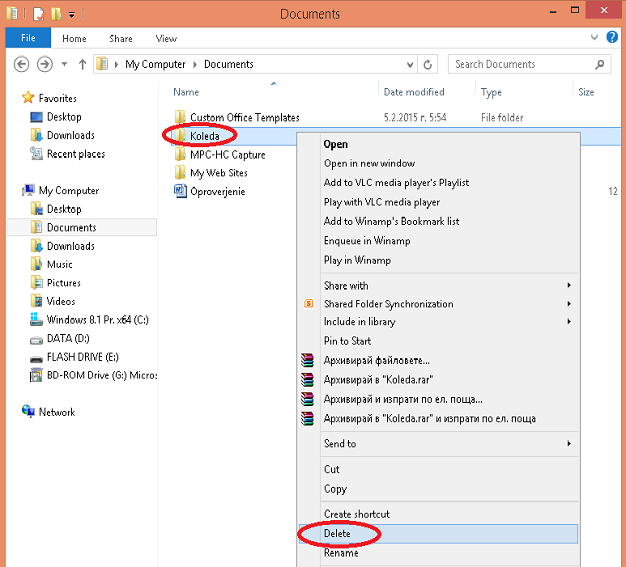Select Network in the navigation pane
This screenshot has width=626, height=567.
pos(56,412)
